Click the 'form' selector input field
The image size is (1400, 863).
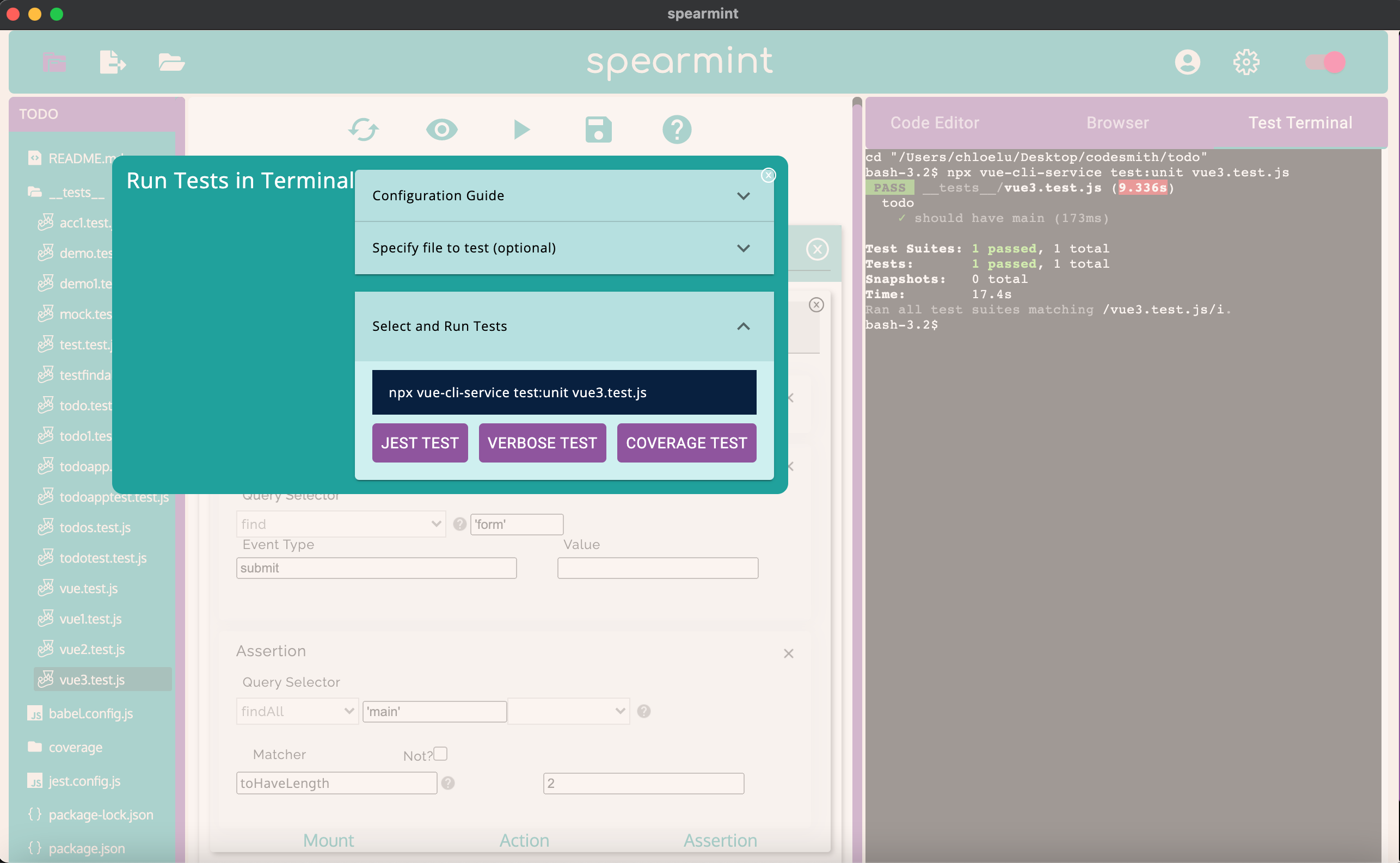point(517,524)
